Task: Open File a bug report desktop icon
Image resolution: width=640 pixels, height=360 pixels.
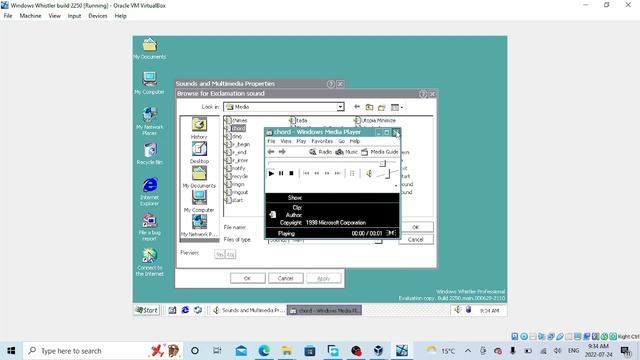Action: click(x=149, y=227)
